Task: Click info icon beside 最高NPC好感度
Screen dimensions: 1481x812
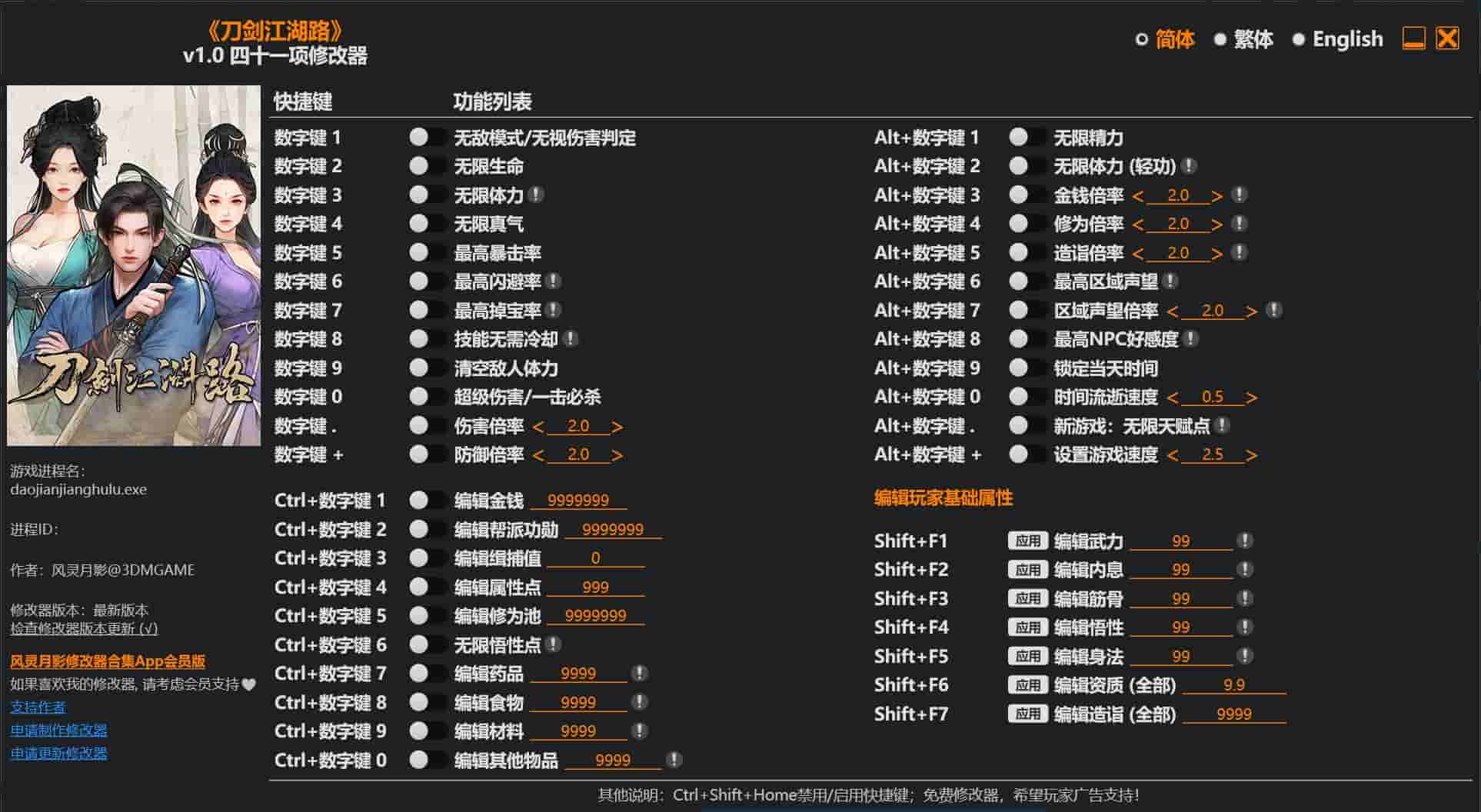Action: pos(1190,339)
